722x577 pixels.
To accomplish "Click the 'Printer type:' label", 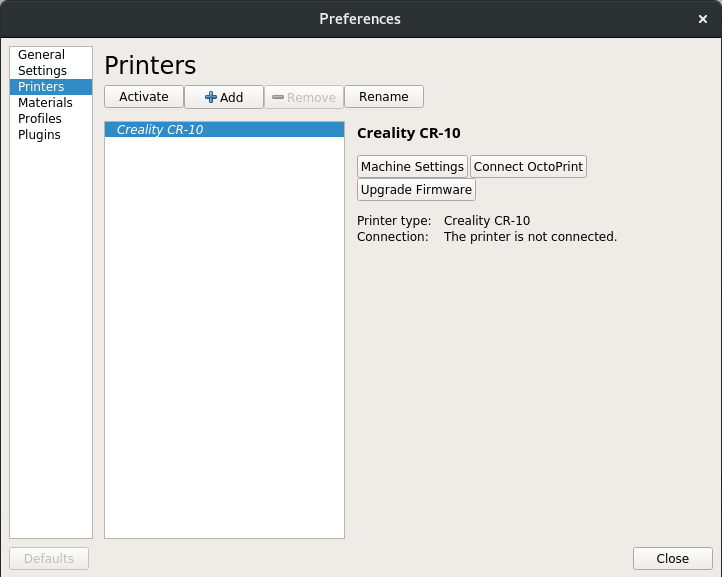I will 394,221.
